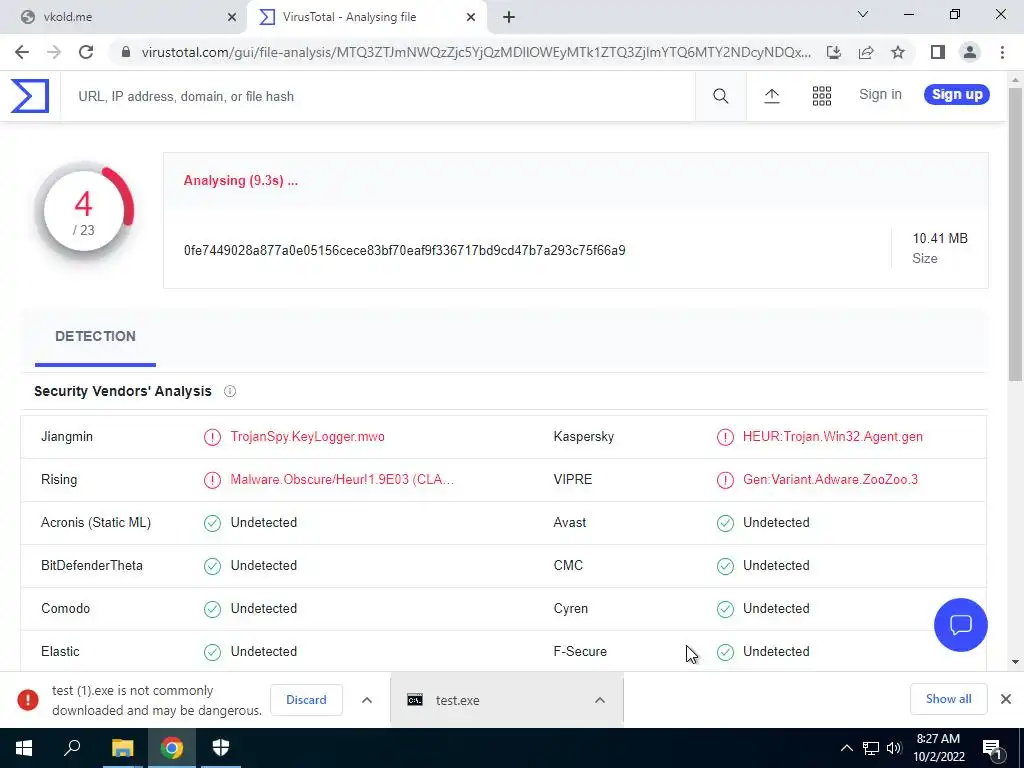Expand options chevron for test (1).exe
Image resolution: width=1024 pixels, height=768 pixels.
367,700
